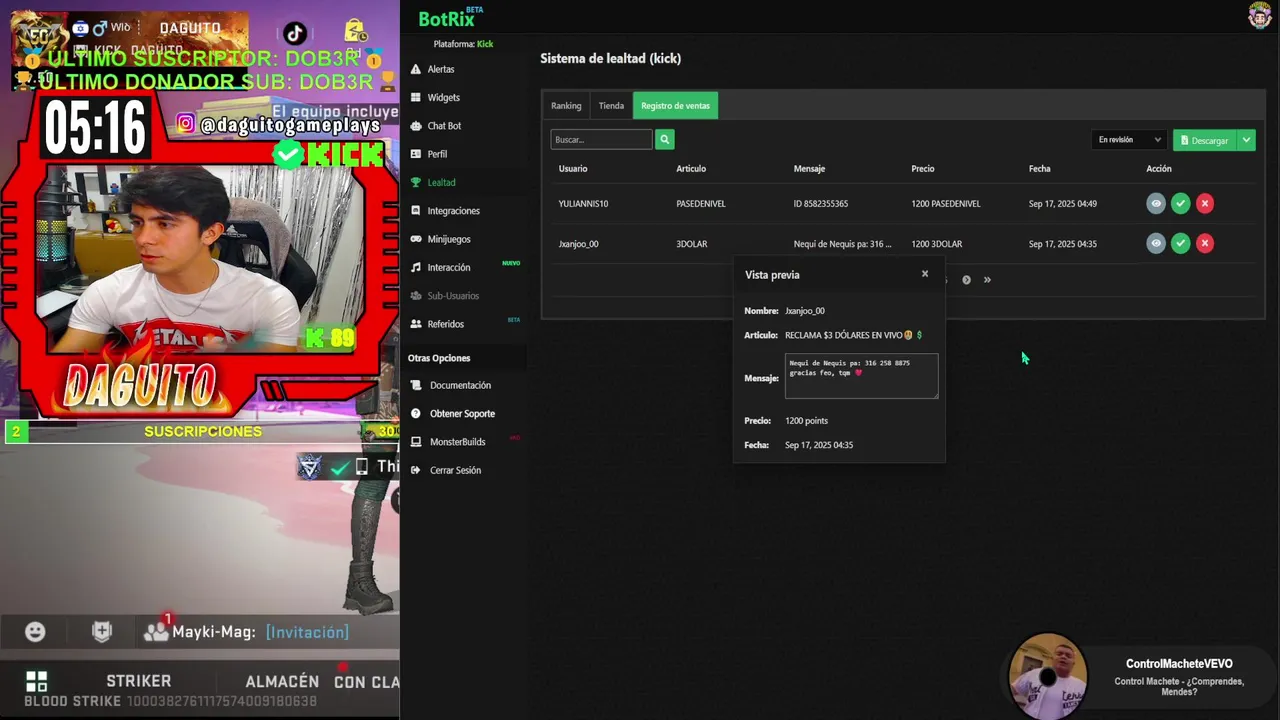
Task: Click the Invitación link from Mayki-Mag
Action: coord(307,632)
